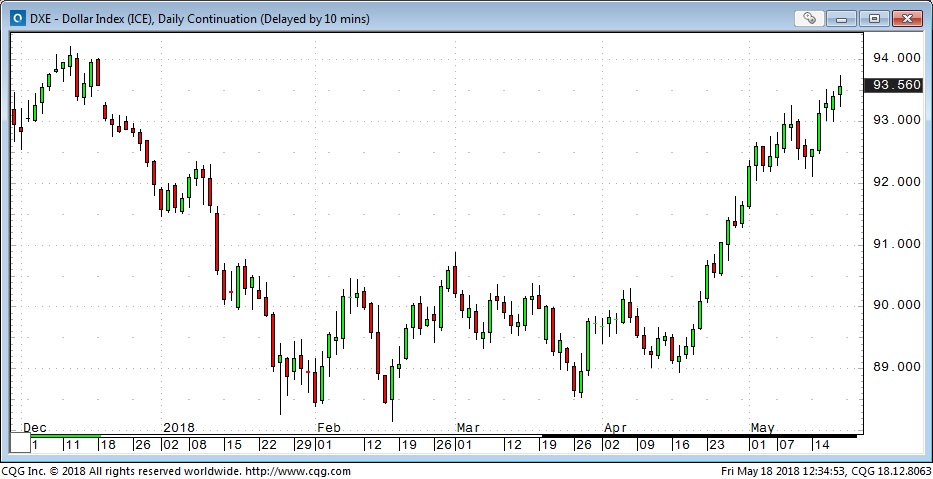Click the May month label on time axis
Image resolution: width=933 pixels, height=479 pixels.
click(x=762, y=427)
